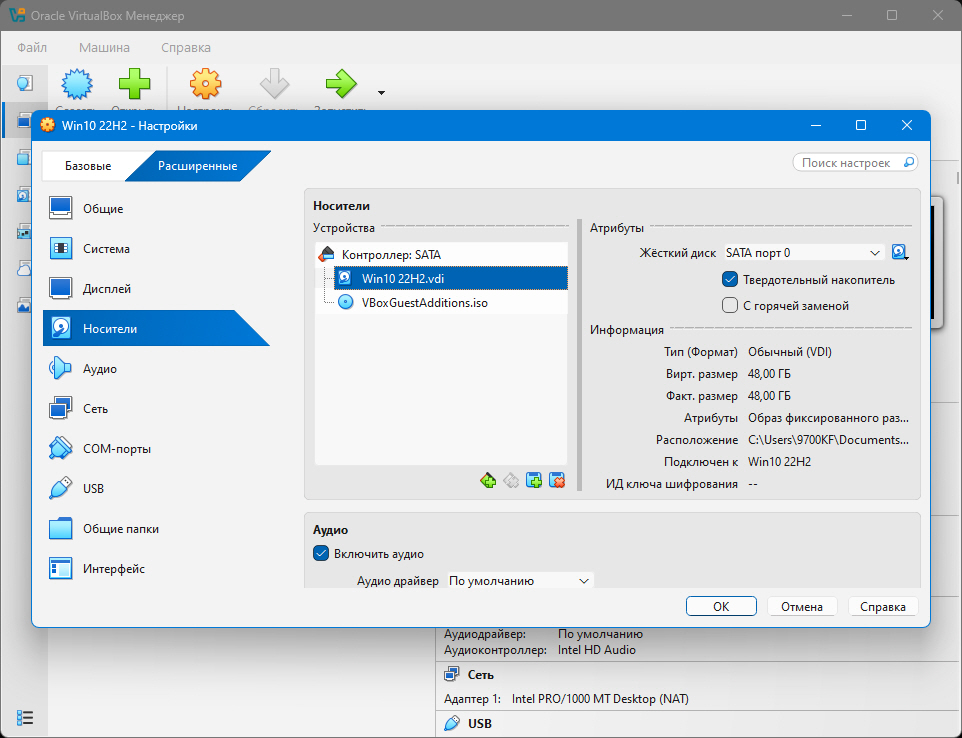Select the Win10 22H2.vdi disk entry
Viewport: 962px width, 738px height.
click(x=451, y=279)
